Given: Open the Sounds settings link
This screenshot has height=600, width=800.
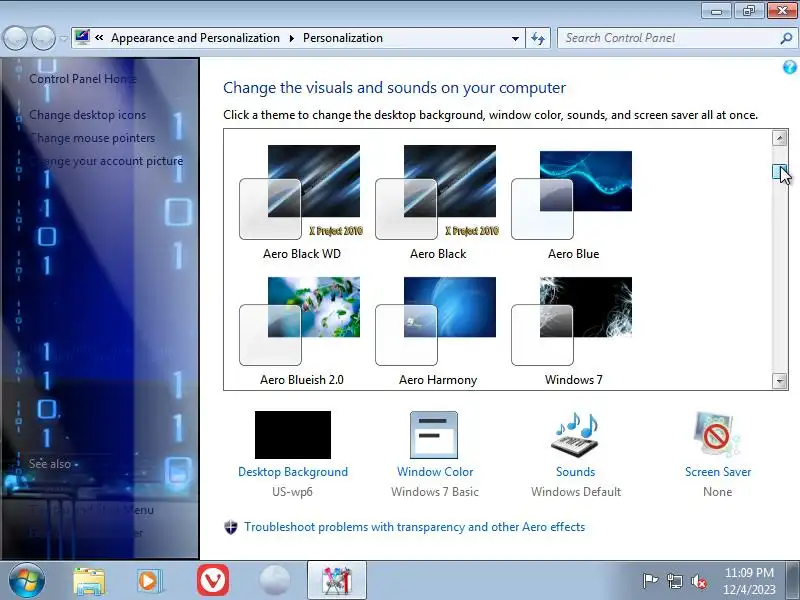Looking at the screenshot, I should tap(576, 472).
